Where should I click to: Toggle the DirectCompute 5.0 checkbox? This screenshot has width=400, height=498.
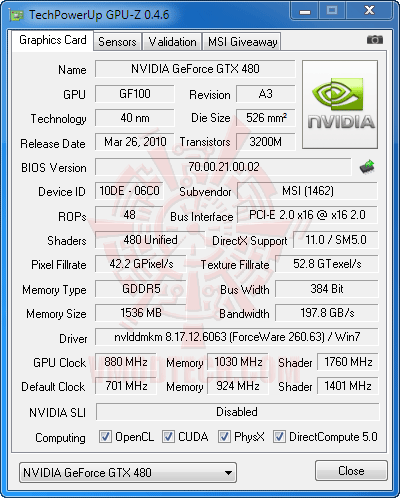click(x=279, y=437)
